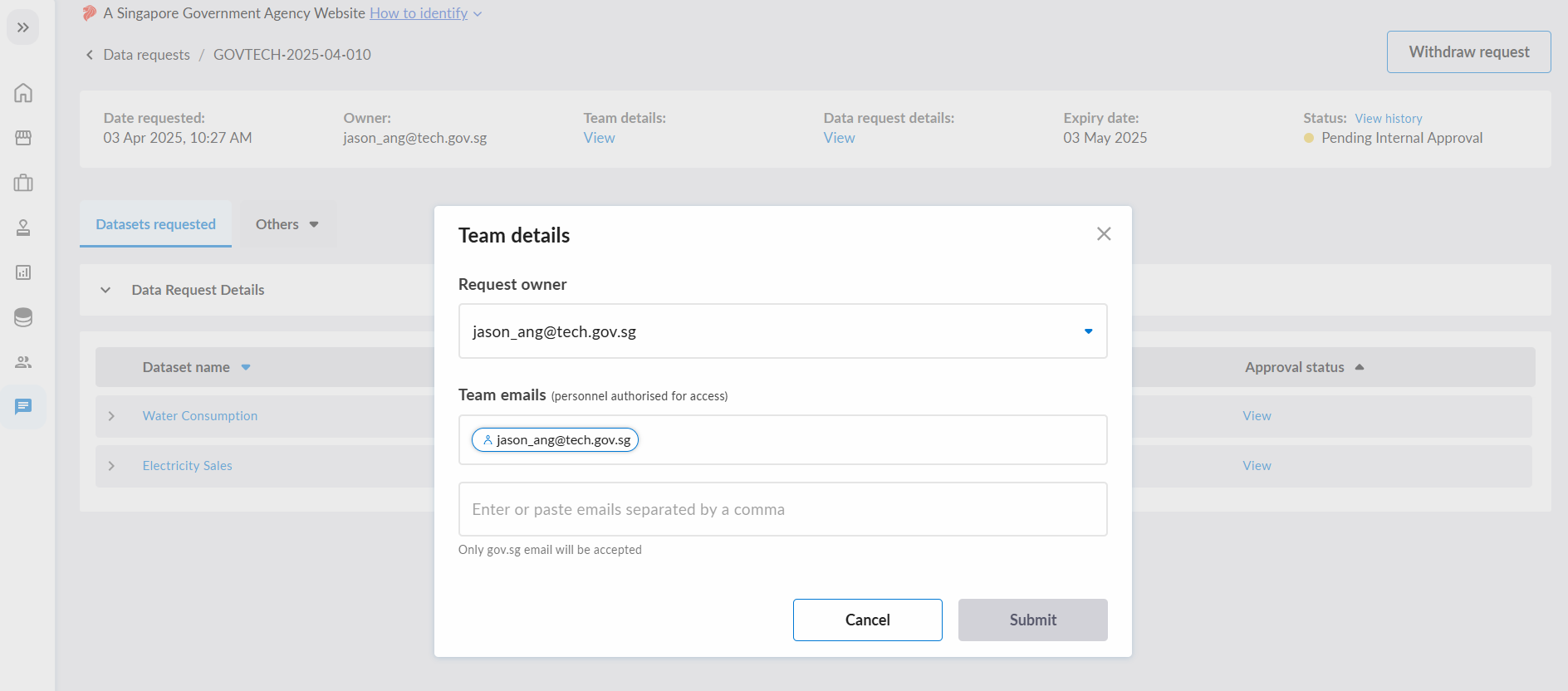Cancel the Team details dialog
1568x691 pixels.
[868, 620]
